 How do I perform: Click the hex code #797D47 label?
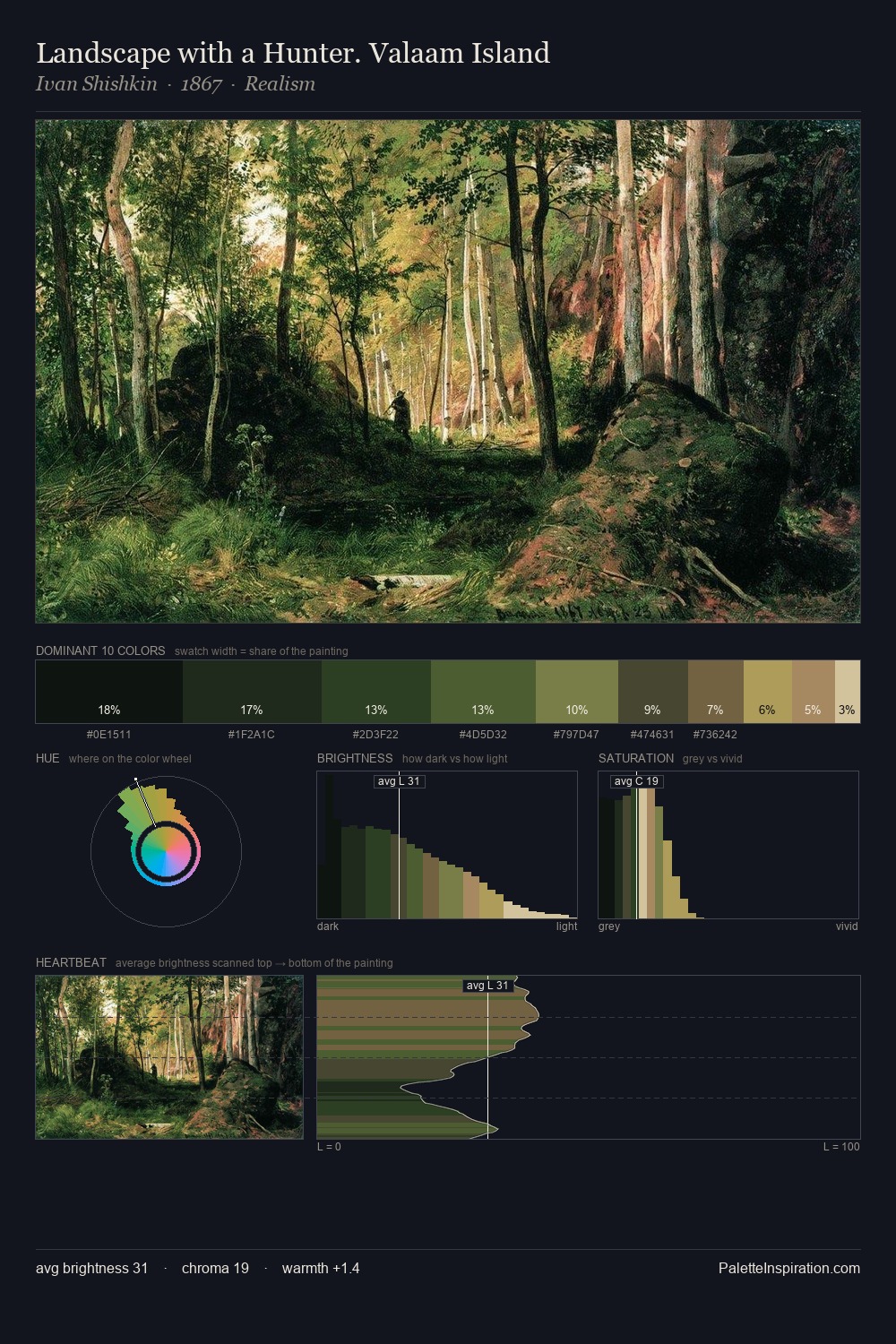pyautogui.click(x=577, y=735)
